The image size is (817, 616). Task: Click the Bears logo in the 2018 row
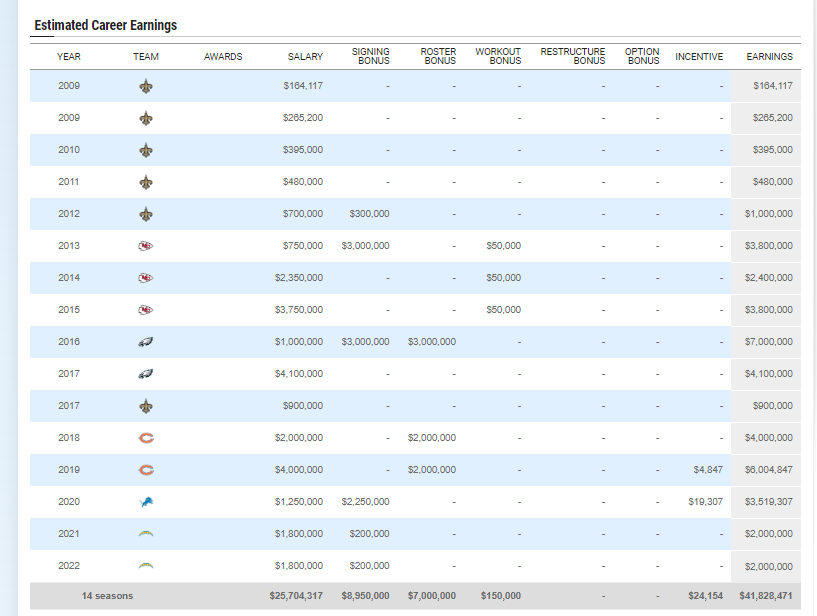(x=146, y=438)
